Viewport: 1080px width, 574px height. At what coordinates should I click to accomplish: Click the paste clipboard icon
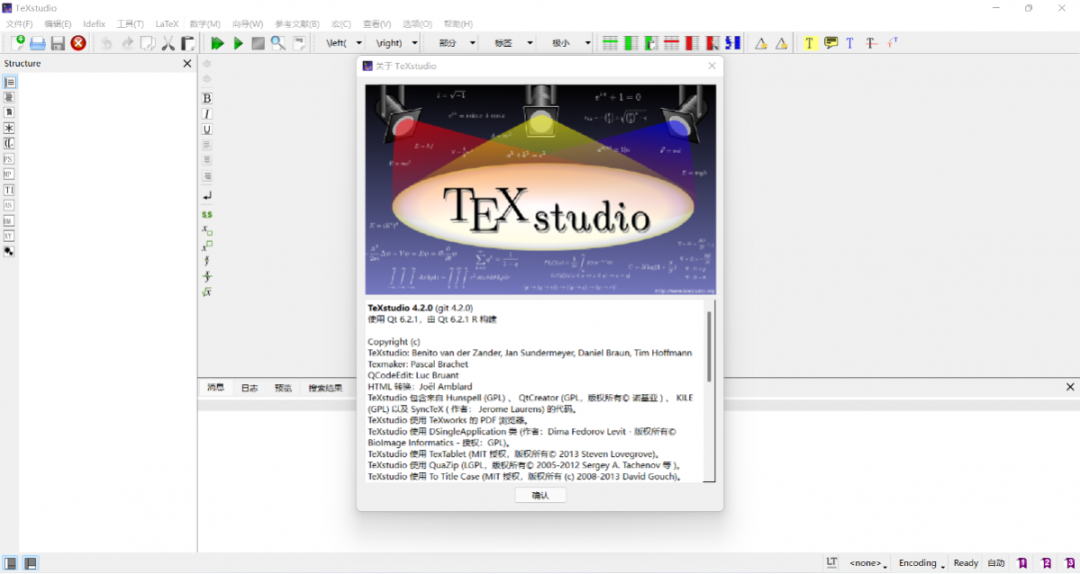[x=187, y=43]
